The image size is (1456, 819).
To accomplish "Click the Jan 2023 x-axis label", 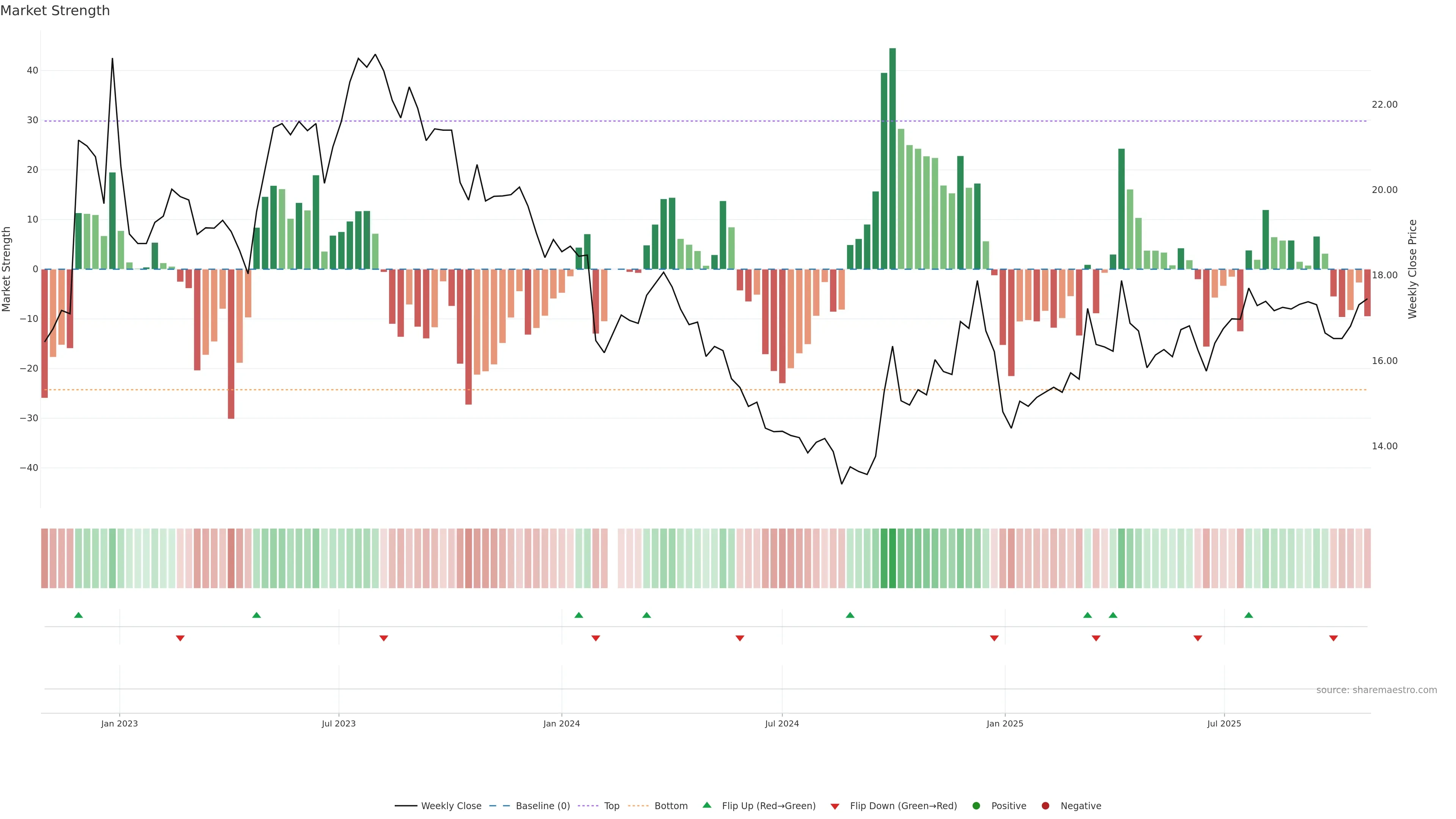I will click(x=119, y=723).
